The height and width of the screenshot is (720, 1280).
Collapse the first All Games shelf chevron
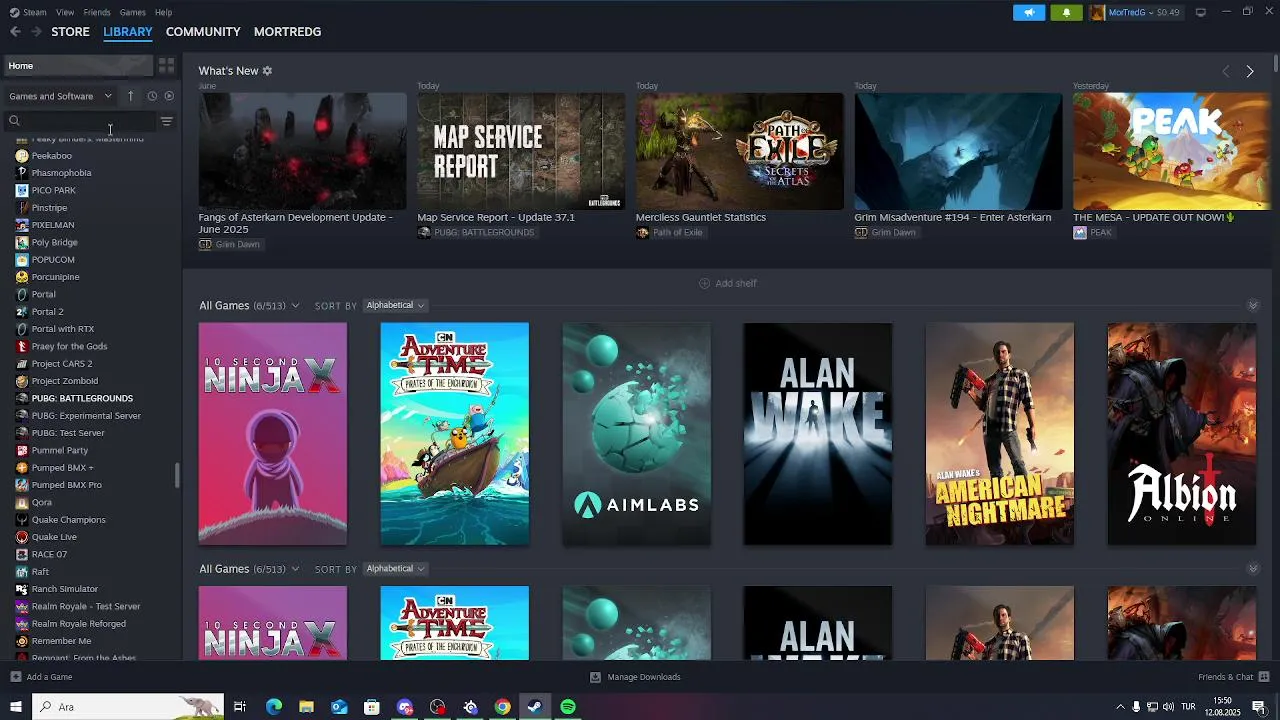click(x=1253, y=305)
